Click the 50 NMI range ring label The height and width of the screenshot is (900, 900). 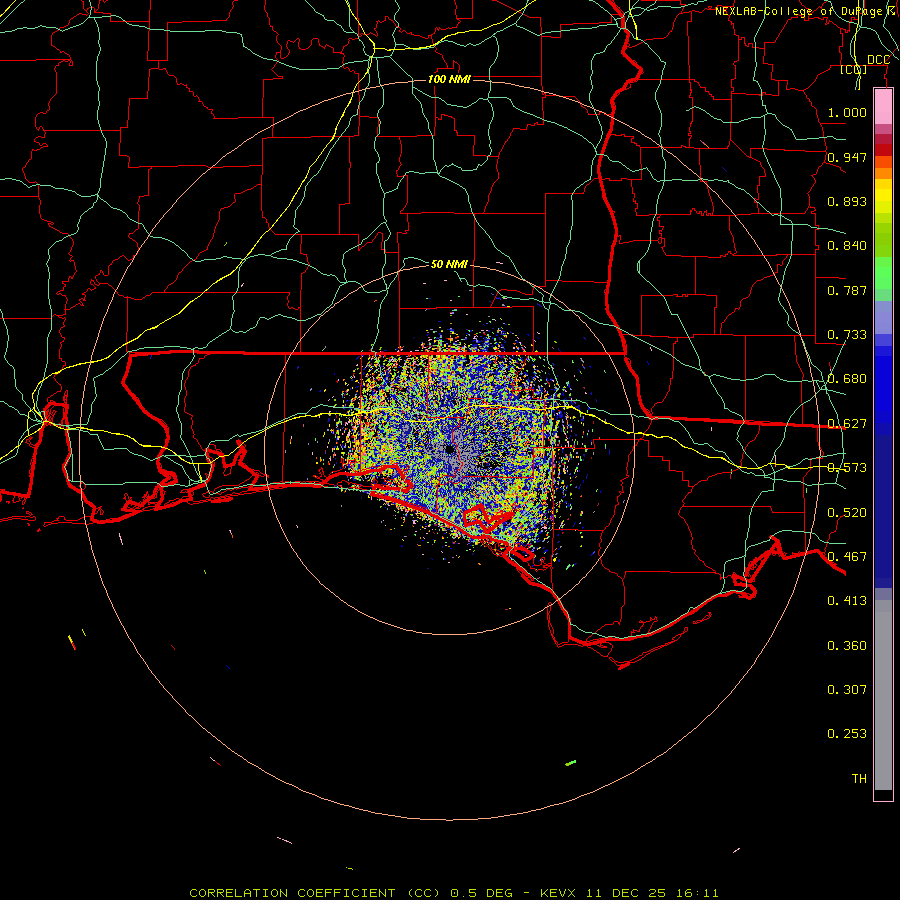pyautogui.click(x=449, y=264)
